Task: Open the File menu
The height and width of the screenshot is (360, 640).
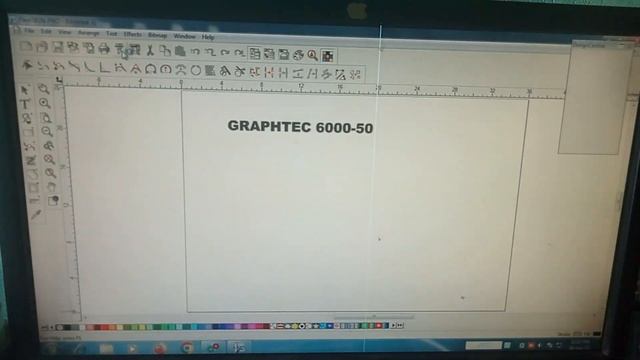Action: tap(29, 30)
